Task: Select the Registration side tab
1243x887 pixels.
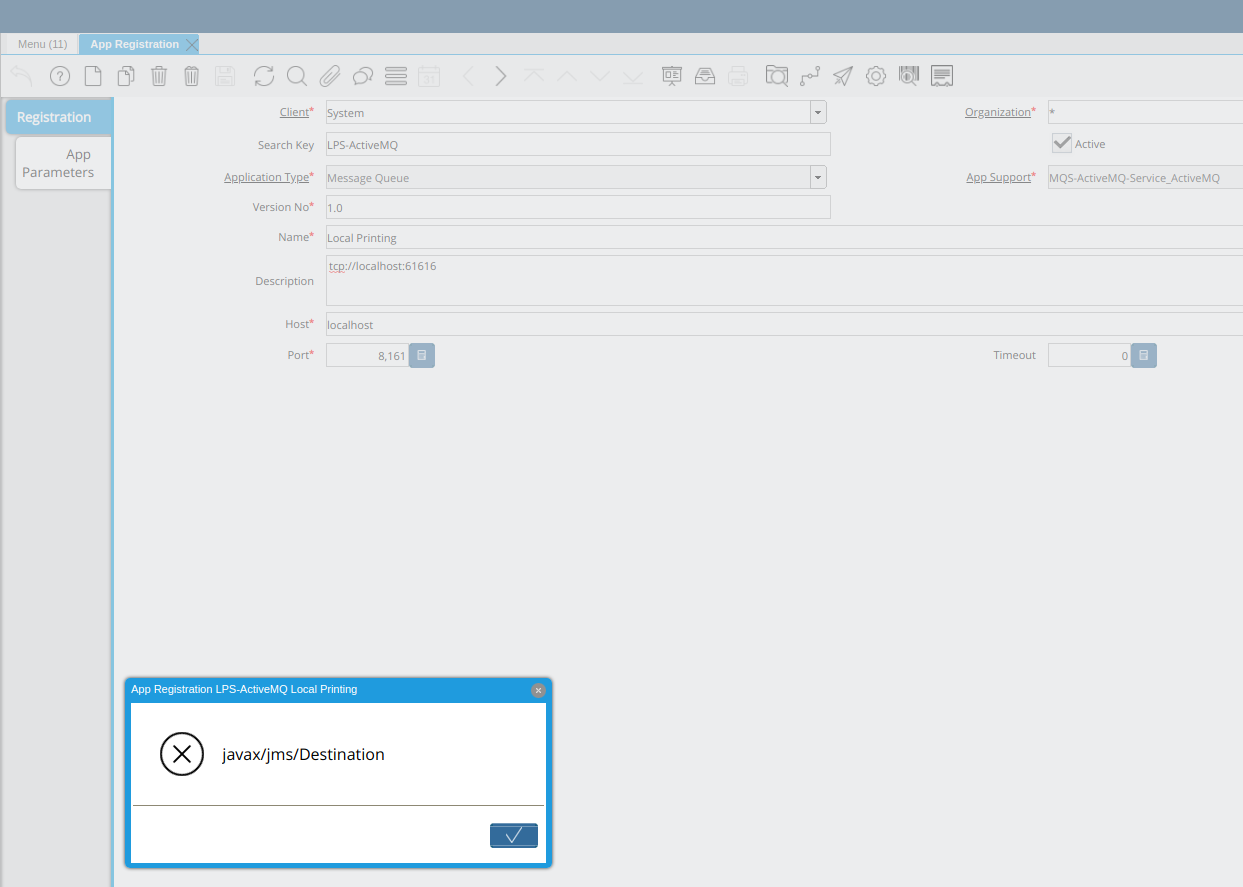Action: (x=58, y=117)
